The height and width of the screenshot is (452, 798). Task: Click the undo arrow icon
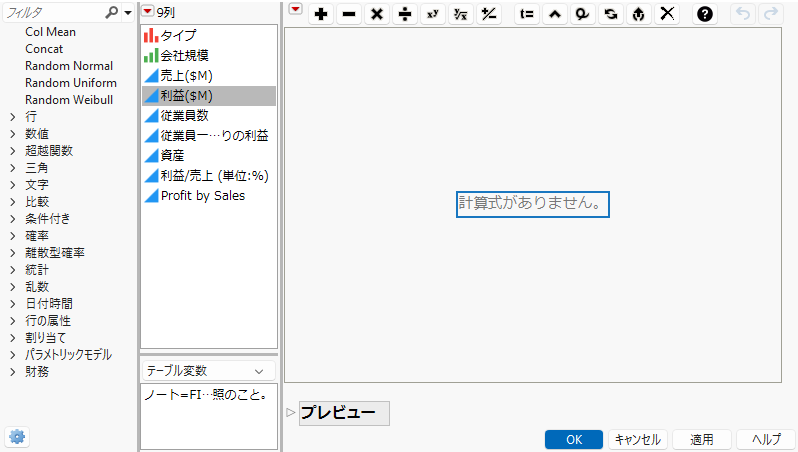tap(743, 14)
